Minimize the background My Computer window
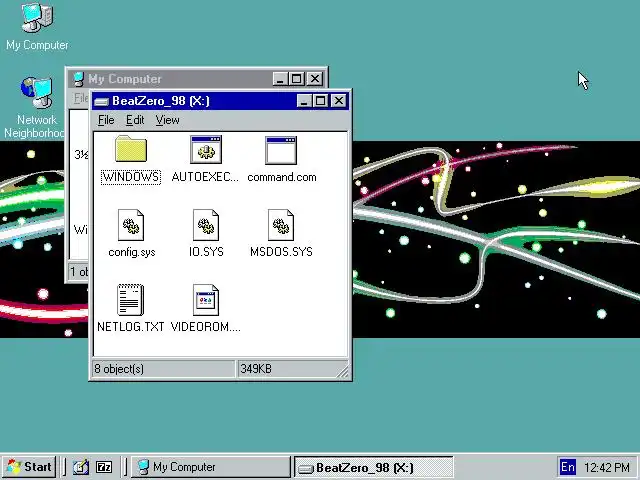This screenshot has width=640, height=480. [x=280, y=79]
